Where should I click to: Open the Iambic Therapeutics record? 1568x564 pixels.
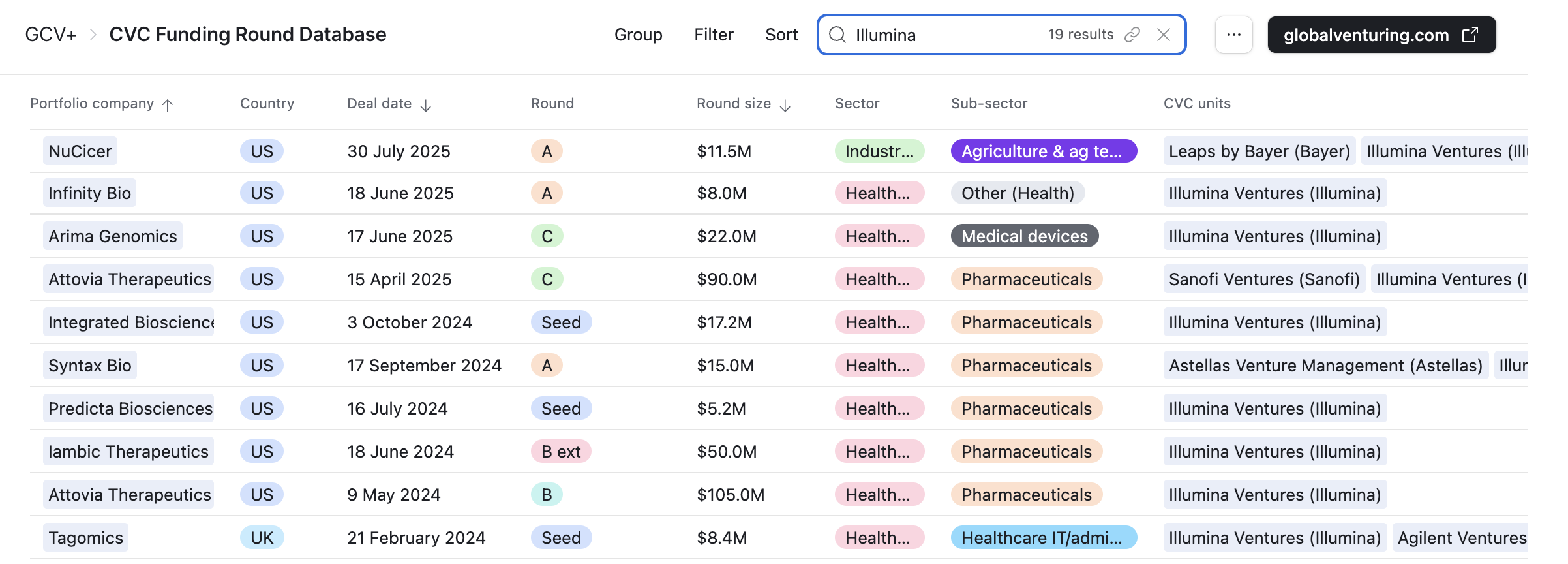tap(128, 451)
